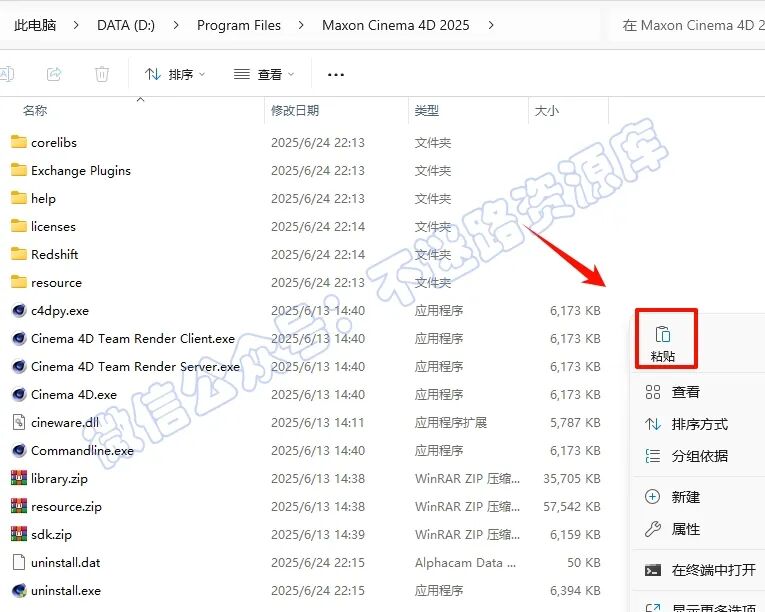Click Maxon Cinema 4D 2025 breadcrumb
765x612 pixels.
coord(396,25)
